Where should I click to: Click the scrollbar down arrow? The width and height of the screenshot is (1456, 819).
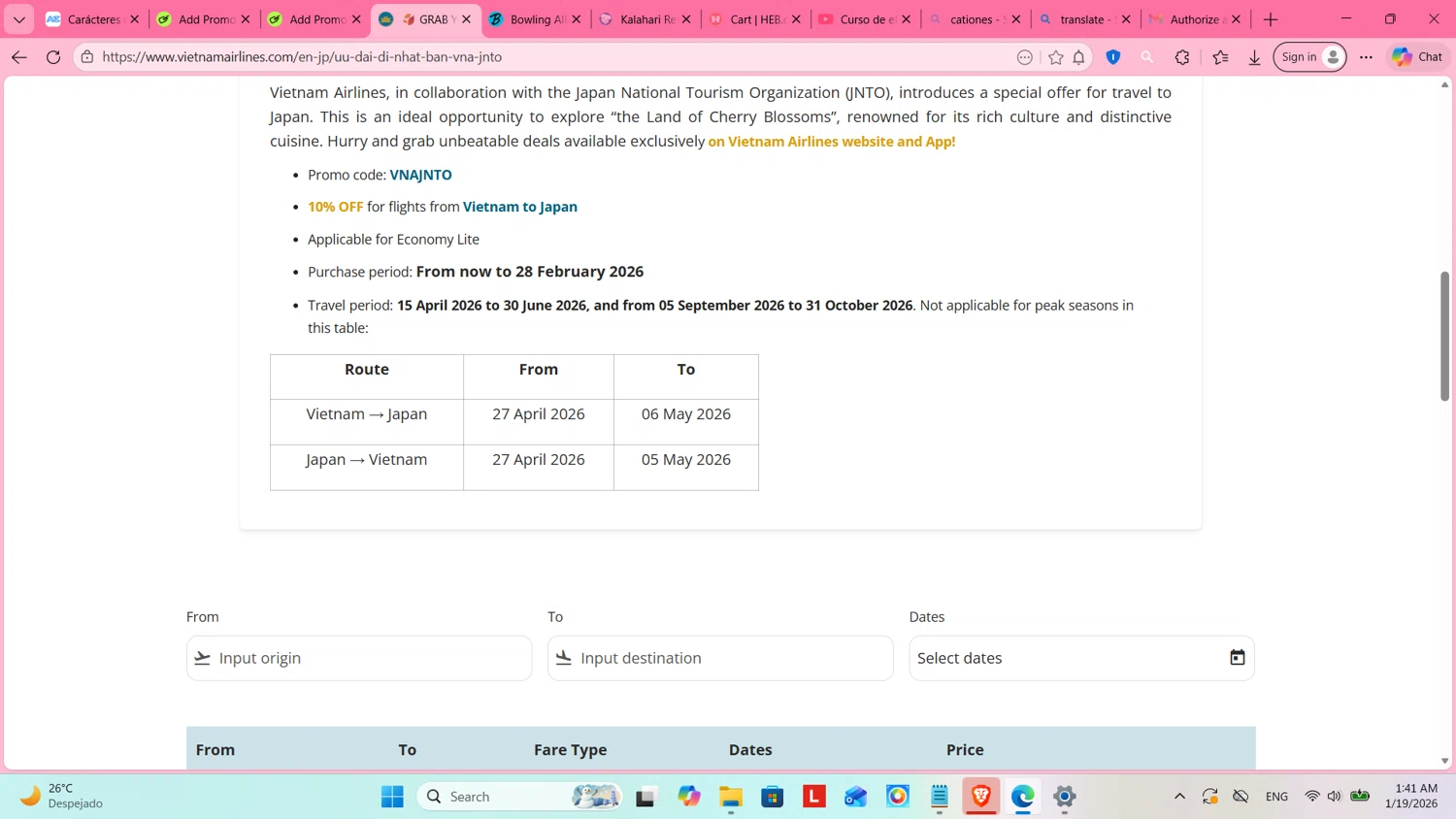click(1444, 762)
